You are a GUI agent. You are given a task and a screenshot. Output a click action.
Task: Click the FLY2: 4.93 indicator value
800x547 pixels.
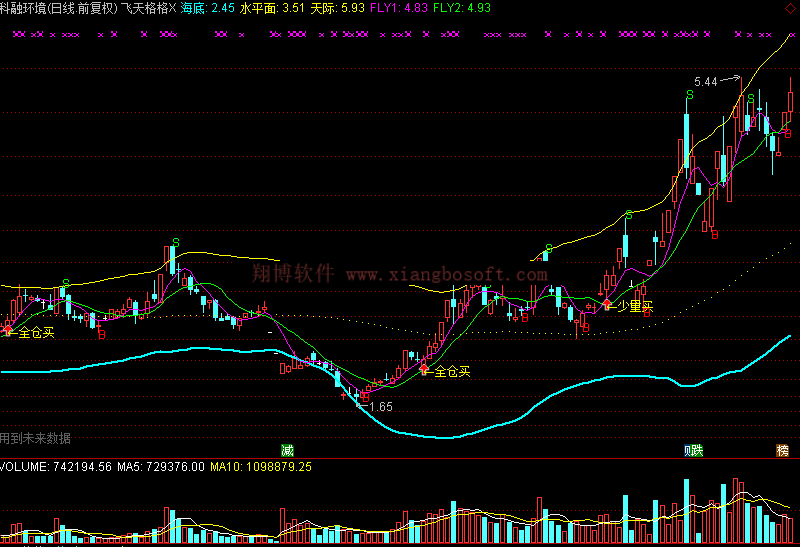(x=462, y=8)
